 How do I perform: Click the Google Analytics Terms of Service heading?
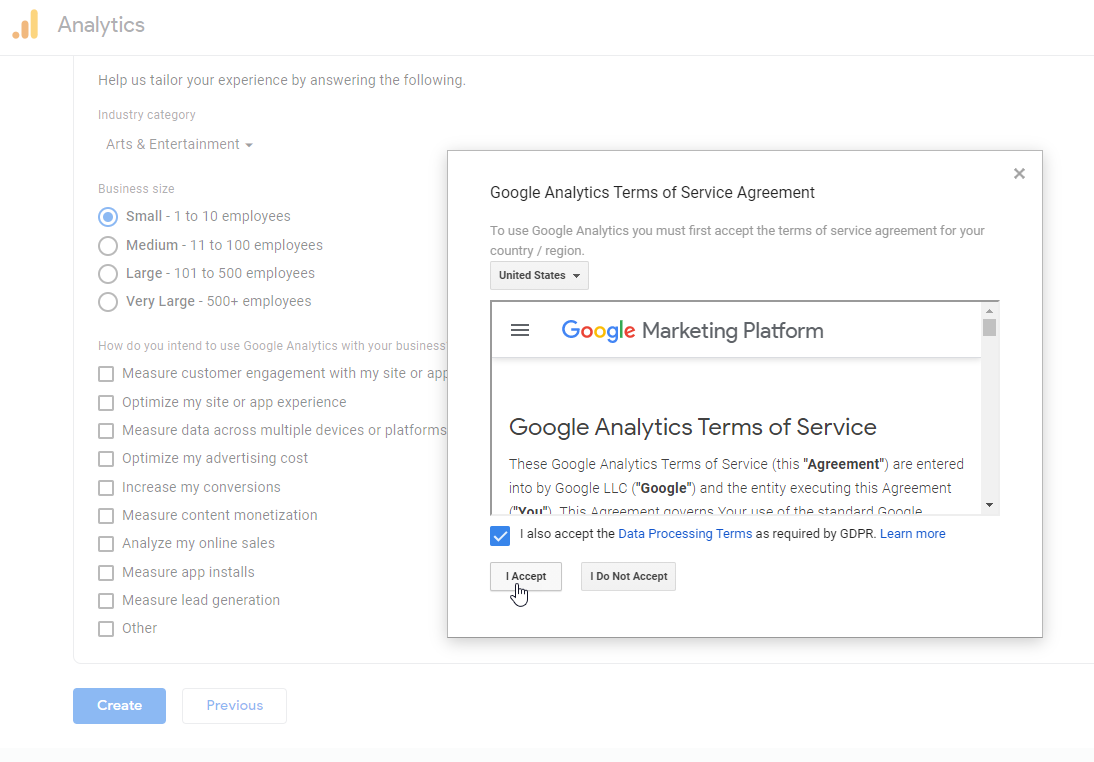pyautogui.click(x=693, y=427)
